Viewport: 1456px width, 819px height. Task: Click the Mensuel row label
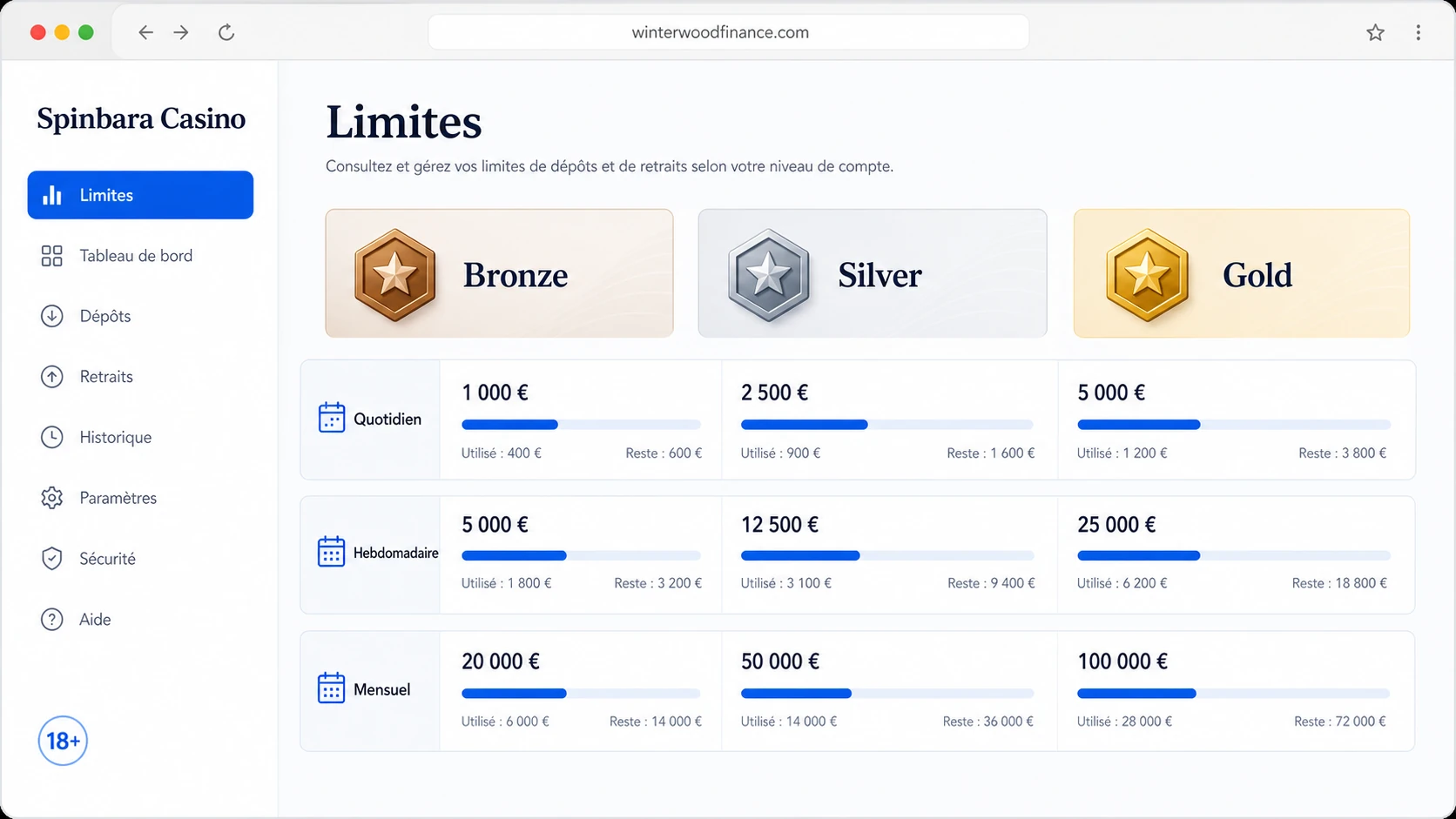pyautogui.click(x=382, y=689)
